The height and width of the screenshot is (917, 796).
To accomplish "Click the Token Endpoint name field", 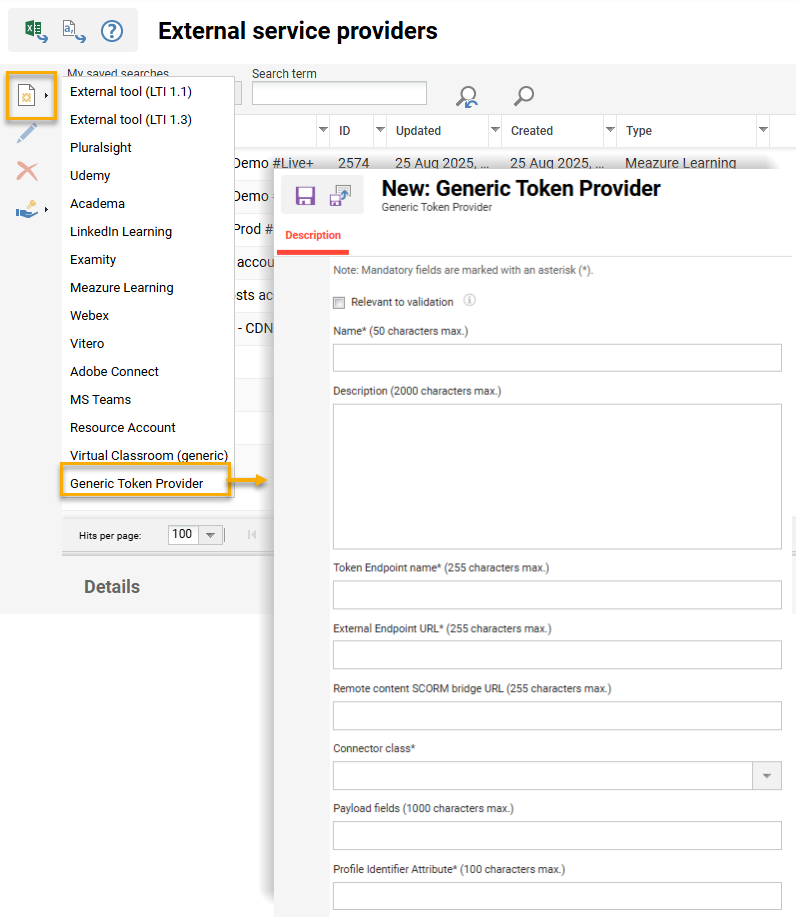I will [x=557, y=595].
